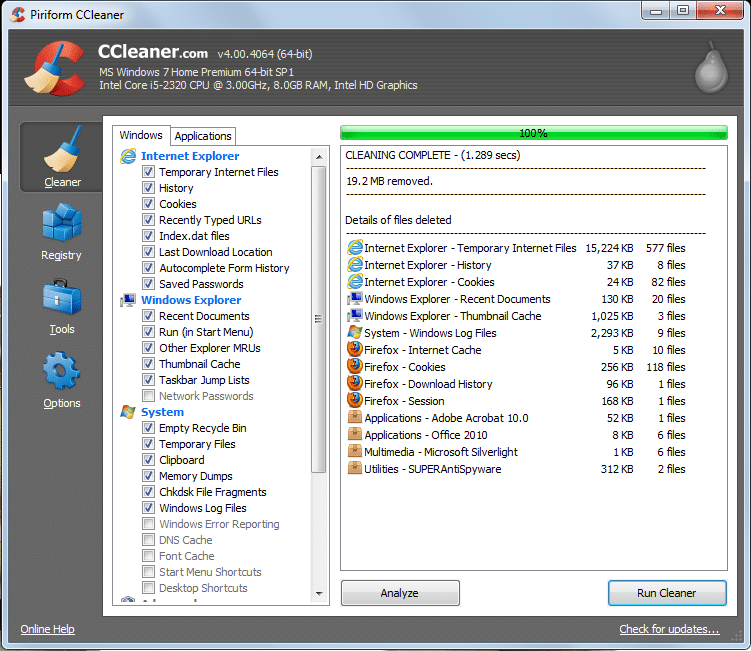Image resolution: width=751 pixels, height=651 pixels.
Task: Select the System category heading
Action: (162, 412)
